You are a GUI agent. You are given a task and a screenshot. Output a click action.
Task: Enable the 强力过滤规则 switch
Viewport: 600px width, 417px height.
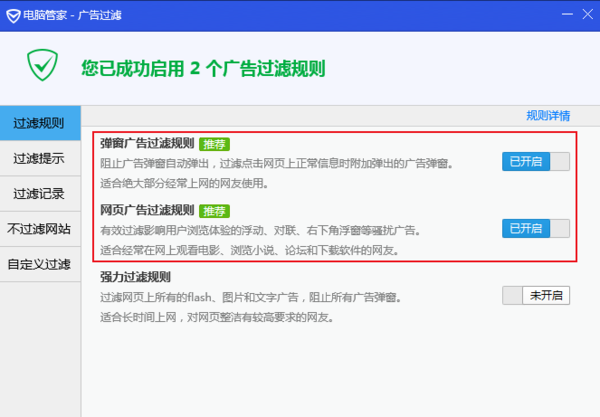[535, 295]
